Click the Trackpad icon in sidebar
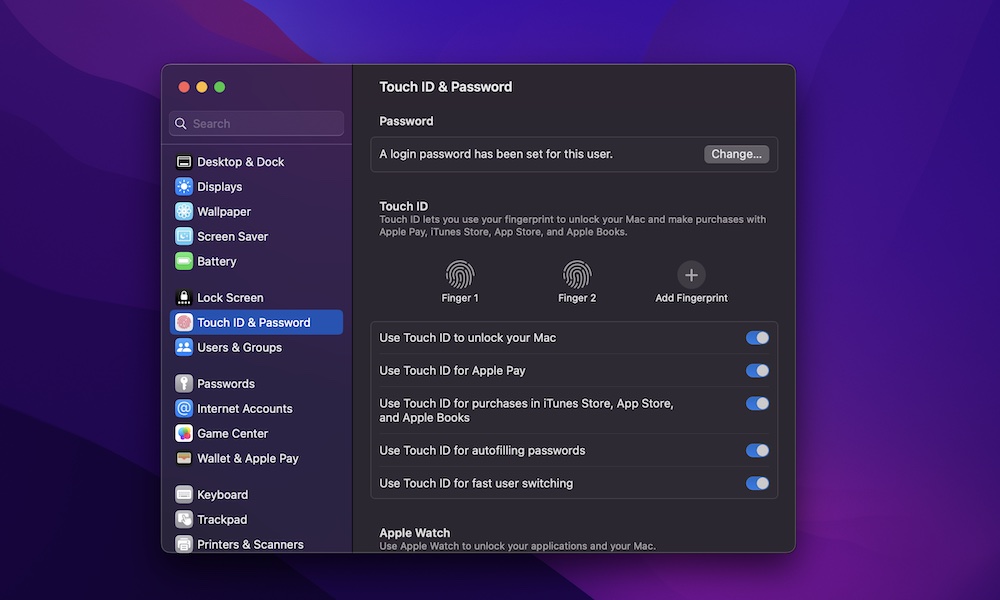1000x600 pixels. click(184, 520)
